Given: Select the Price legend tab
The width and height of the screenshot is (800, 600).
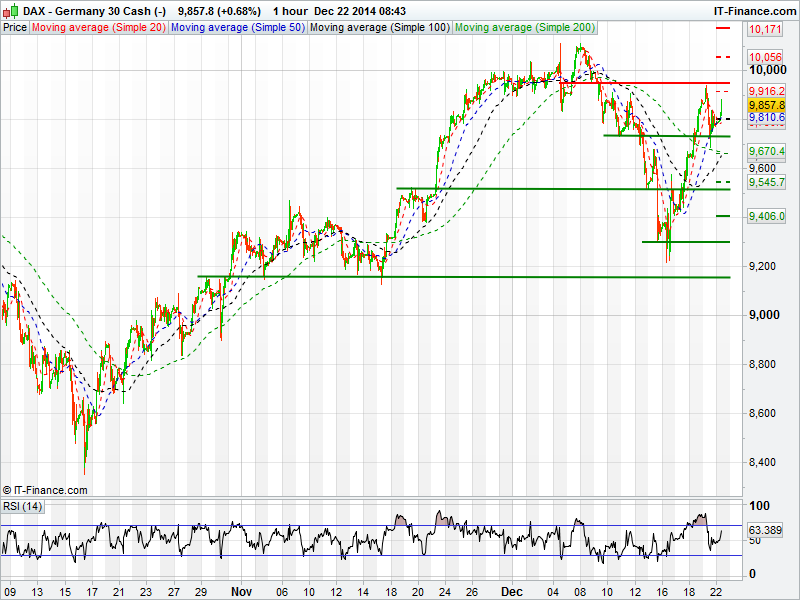Looking at the screenshot, I should coord(15,28).
